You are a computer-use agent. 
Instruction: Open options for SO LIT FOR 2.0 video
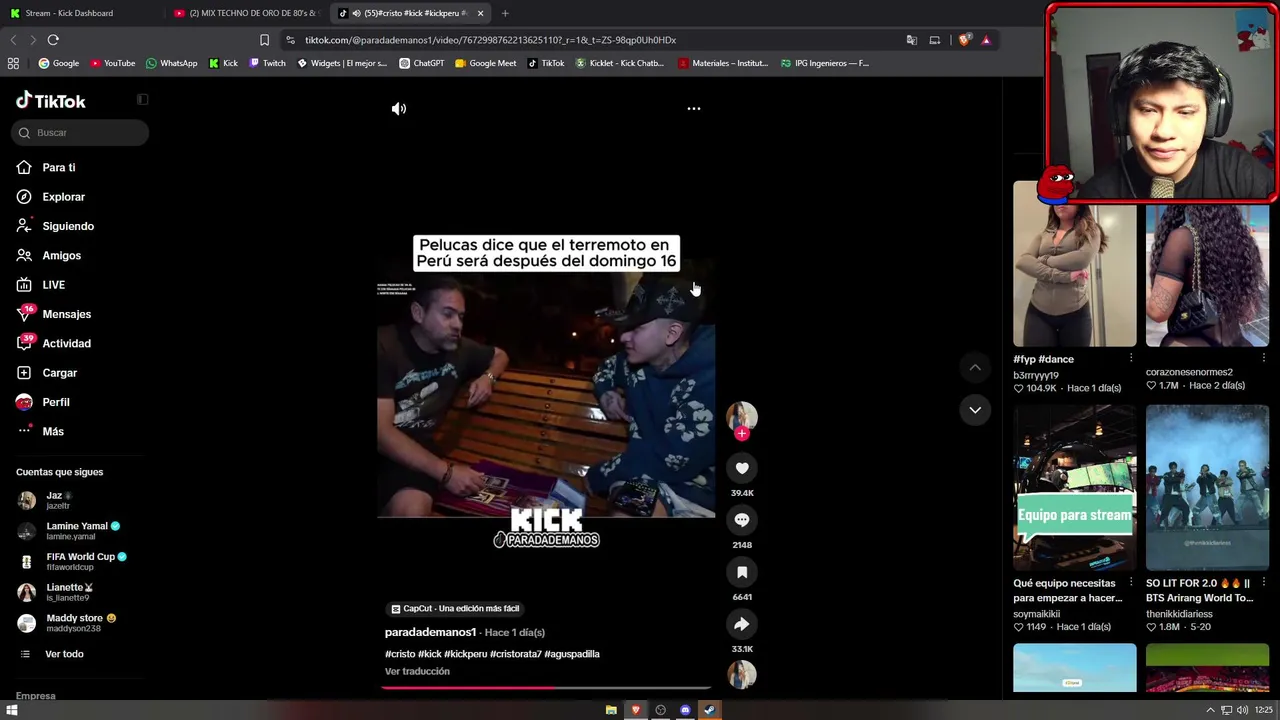pos(1263,582)
